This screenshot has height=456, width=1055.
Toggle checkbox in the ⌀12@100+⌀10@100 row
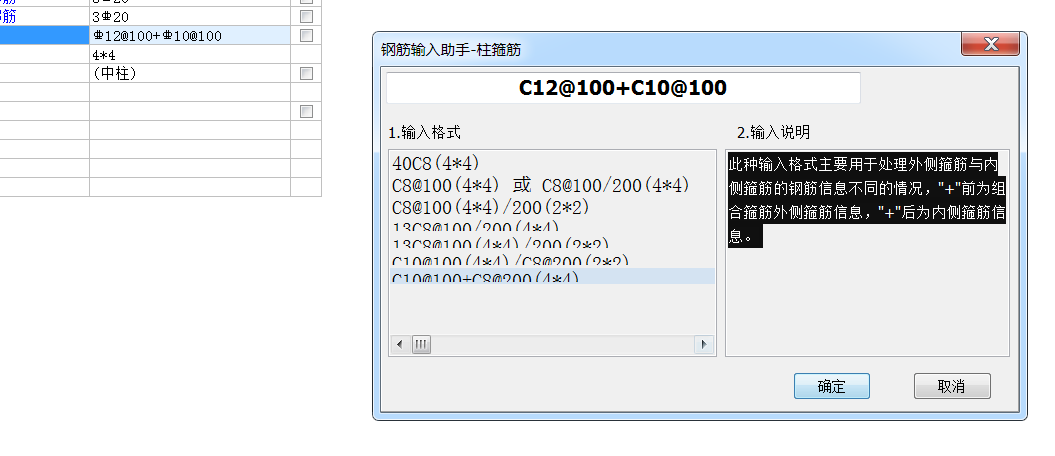click(x=306, y=36)
